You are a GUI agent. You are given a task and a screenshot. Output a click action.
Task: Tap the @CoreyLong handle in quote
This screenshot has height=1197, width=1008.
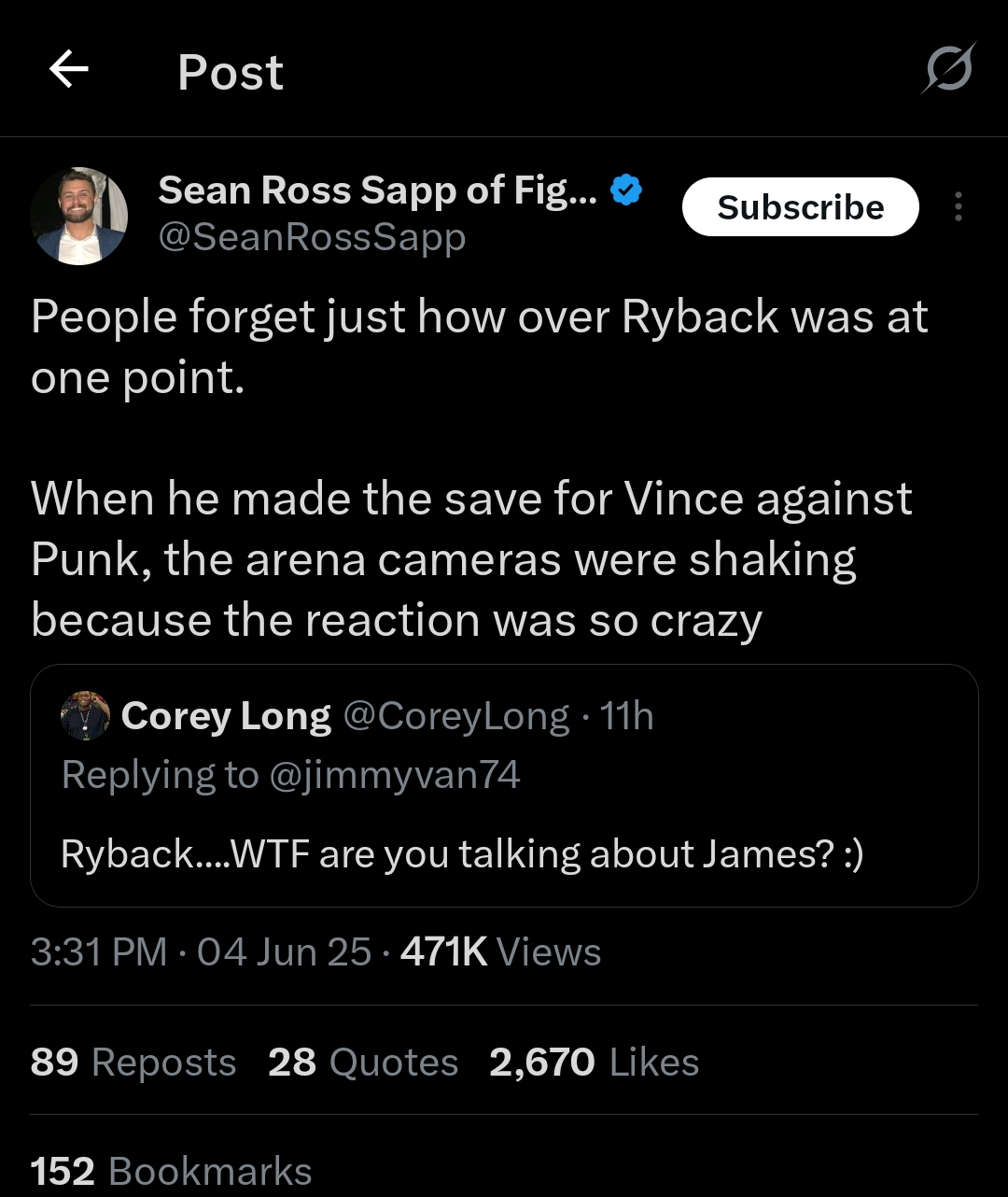456,717
